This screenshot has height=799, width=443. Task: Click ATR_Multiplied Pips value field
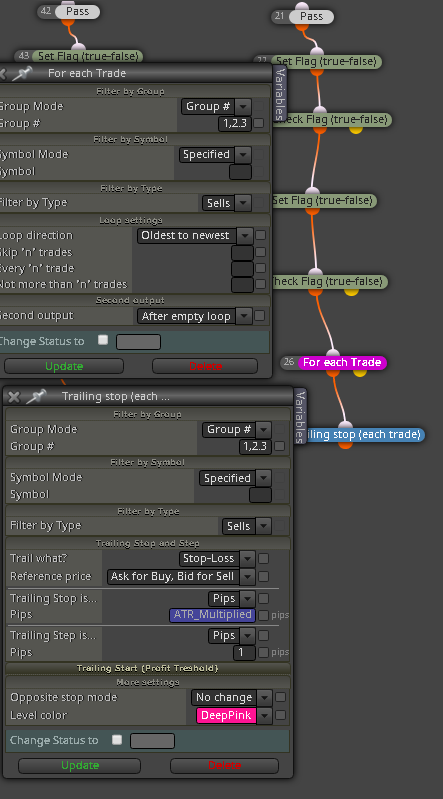point(212,615)
